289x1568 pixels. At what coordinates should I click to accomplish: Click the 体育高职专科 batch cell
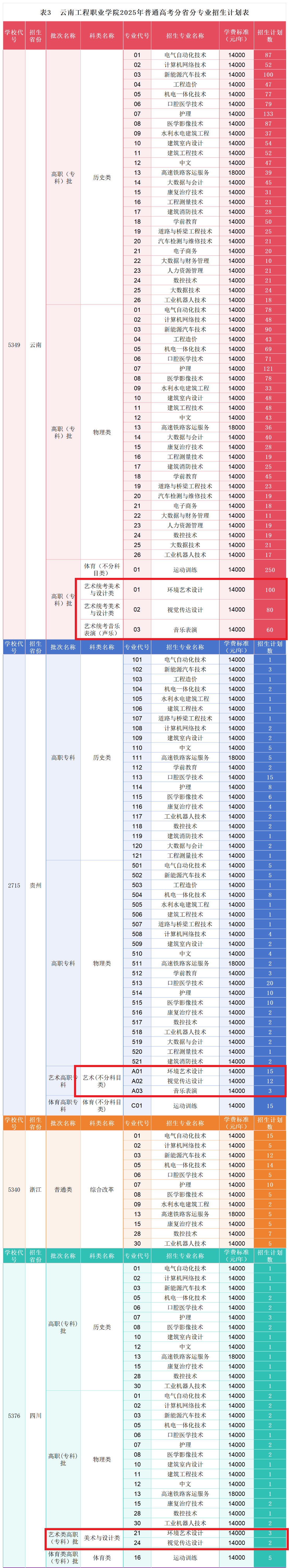point(63,1105)
